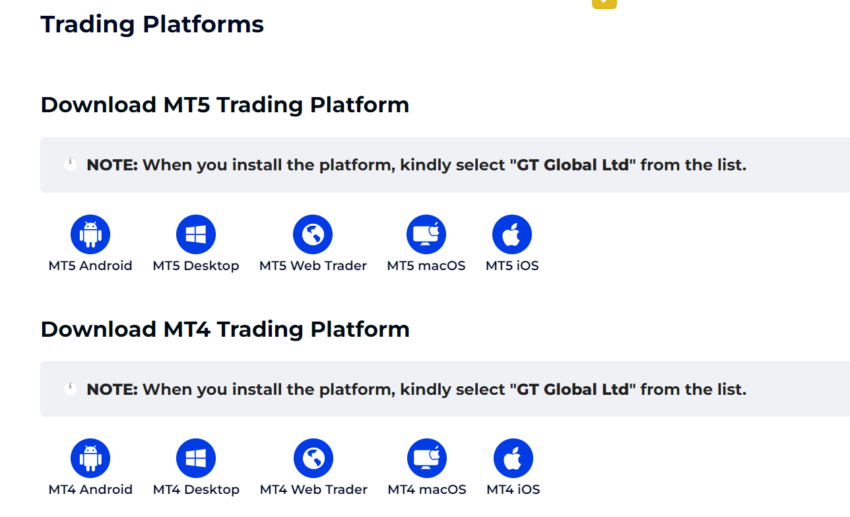850x517 pixels.
Task: Click the info icon in MT5 note
Action: pos(70,164)
